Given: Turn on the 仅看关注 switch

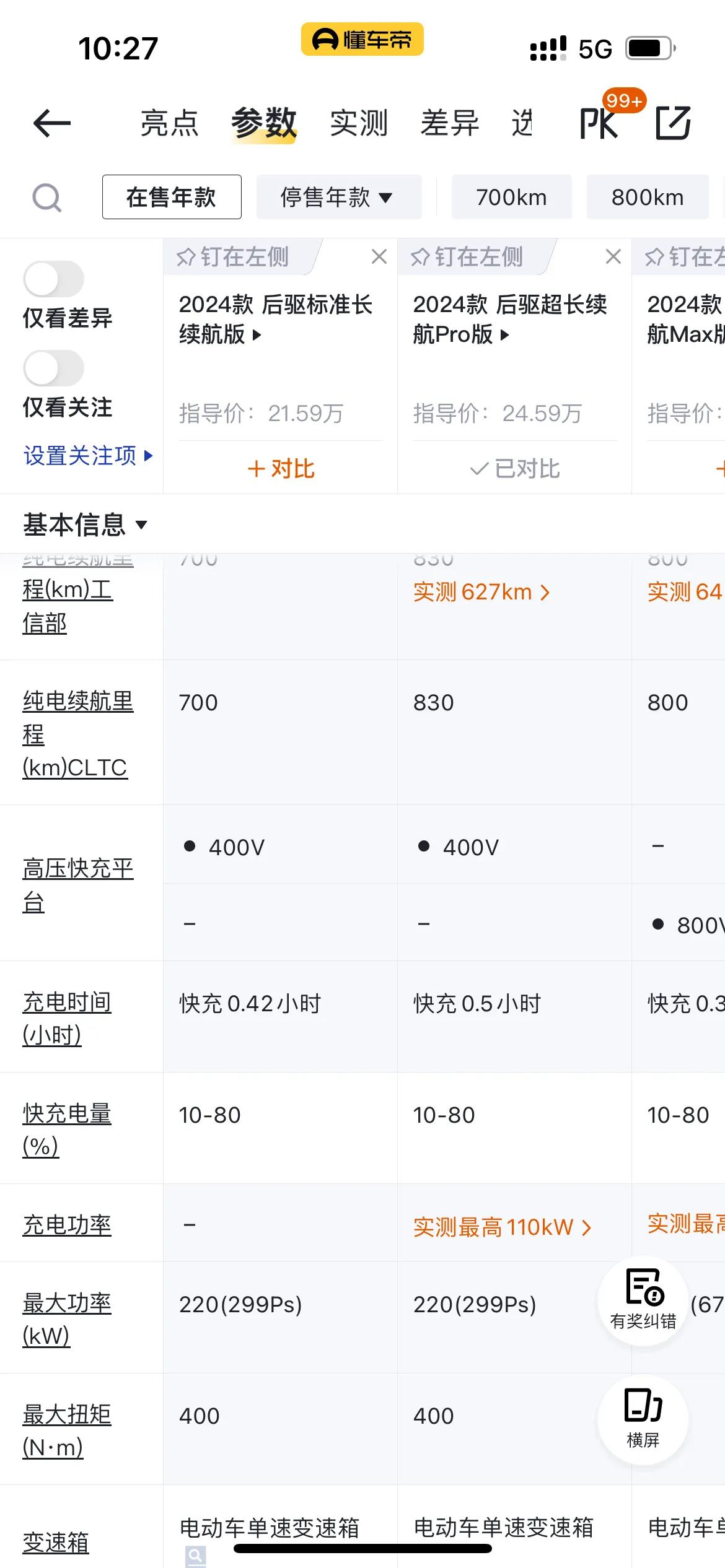Looking at the screenshot, I should pyautogui.click(x=54, y=368).
